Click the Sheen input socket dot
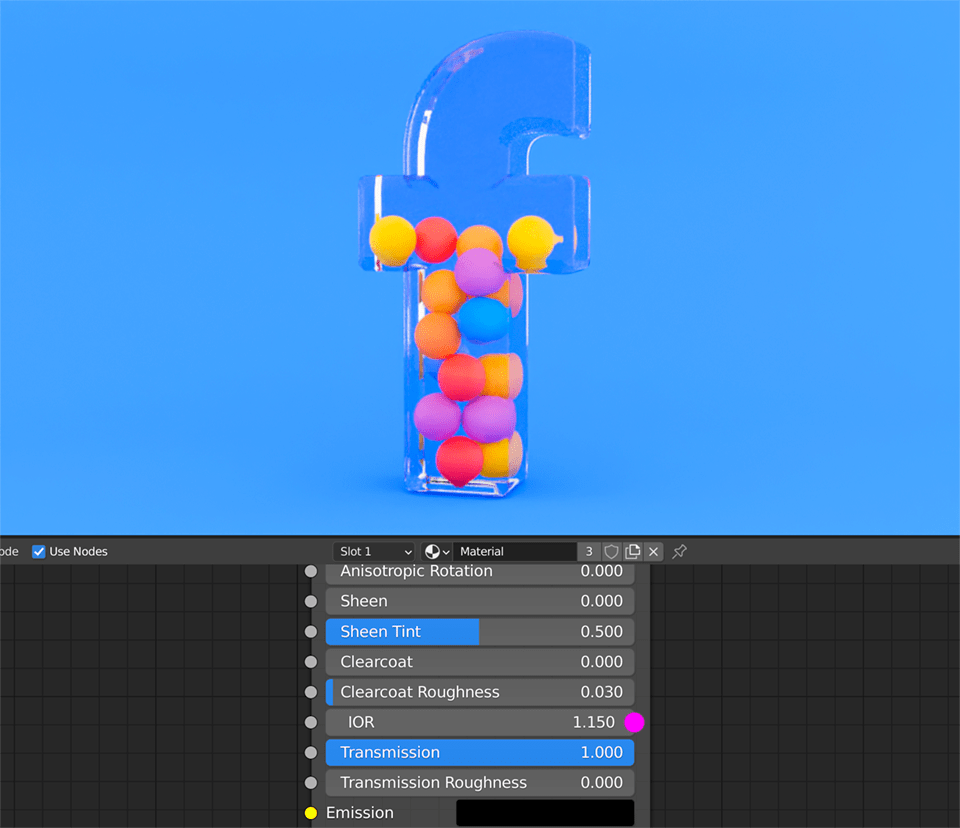 coord(310,601)
